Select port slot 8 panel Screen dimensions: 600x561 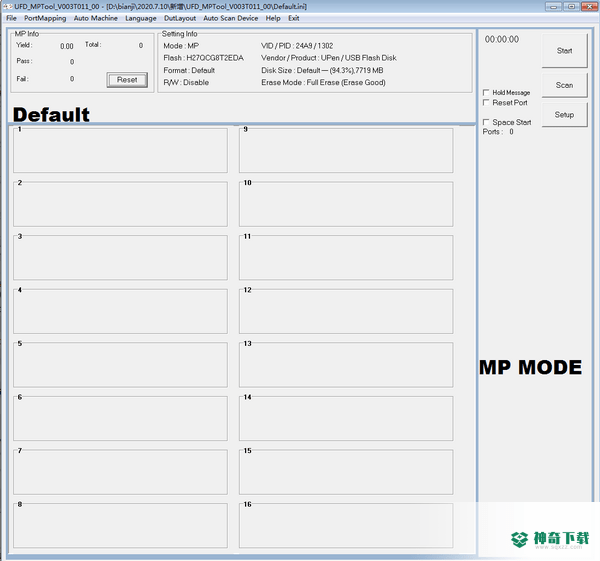(x=120, y=525)
